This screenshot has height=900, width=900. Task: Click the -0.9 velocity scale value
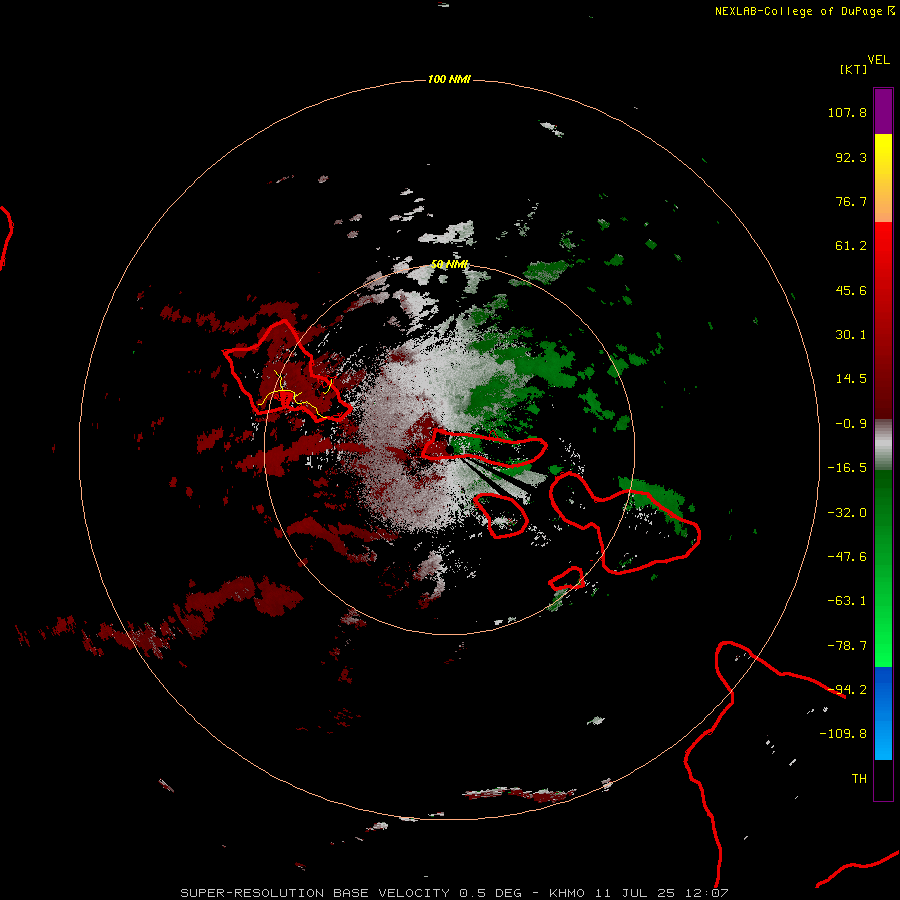[x=851, y=424]
